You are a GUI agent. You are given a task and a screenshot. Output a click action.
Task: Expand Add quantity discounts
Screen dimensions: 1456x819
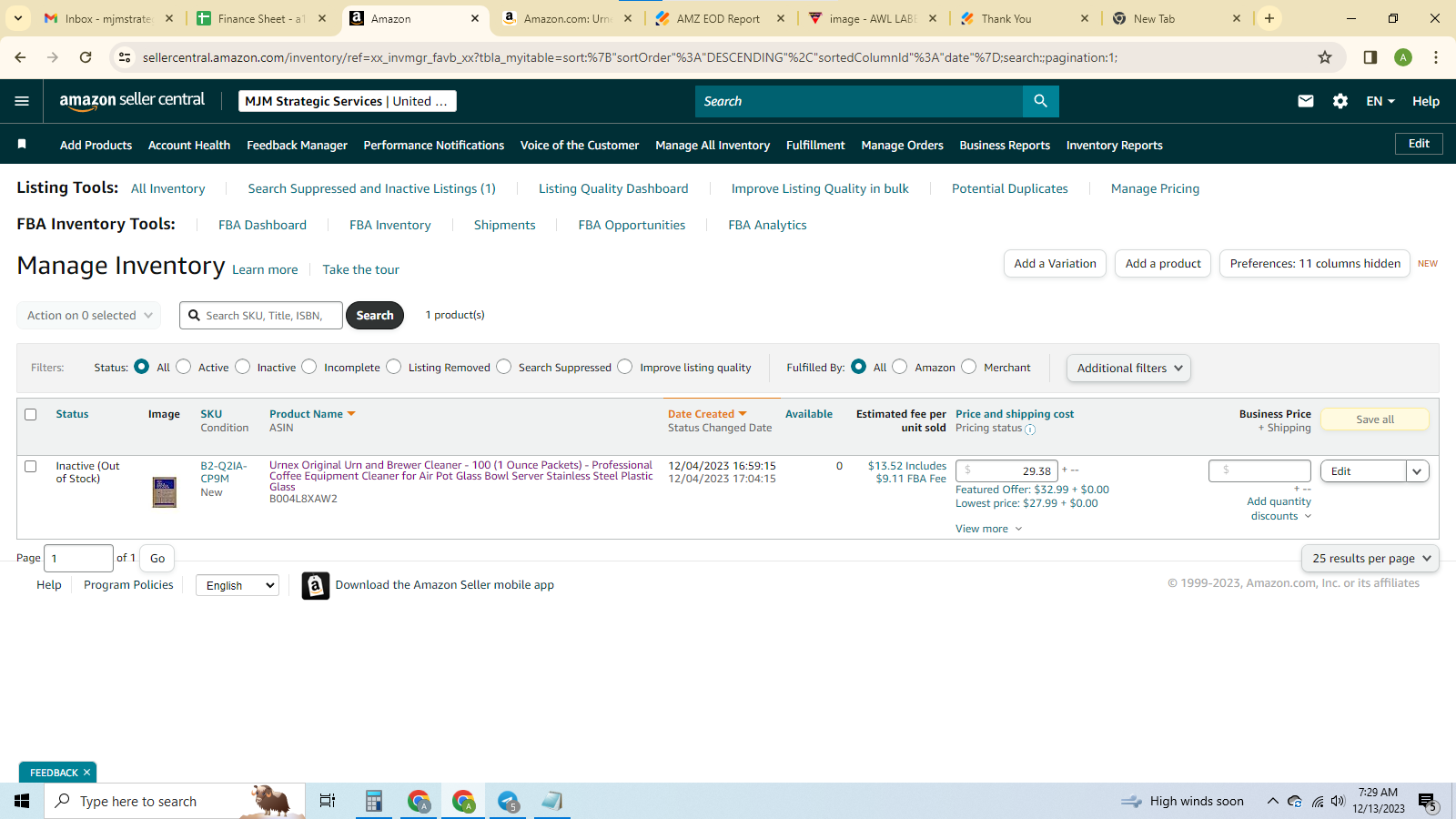click(1279, 509)
